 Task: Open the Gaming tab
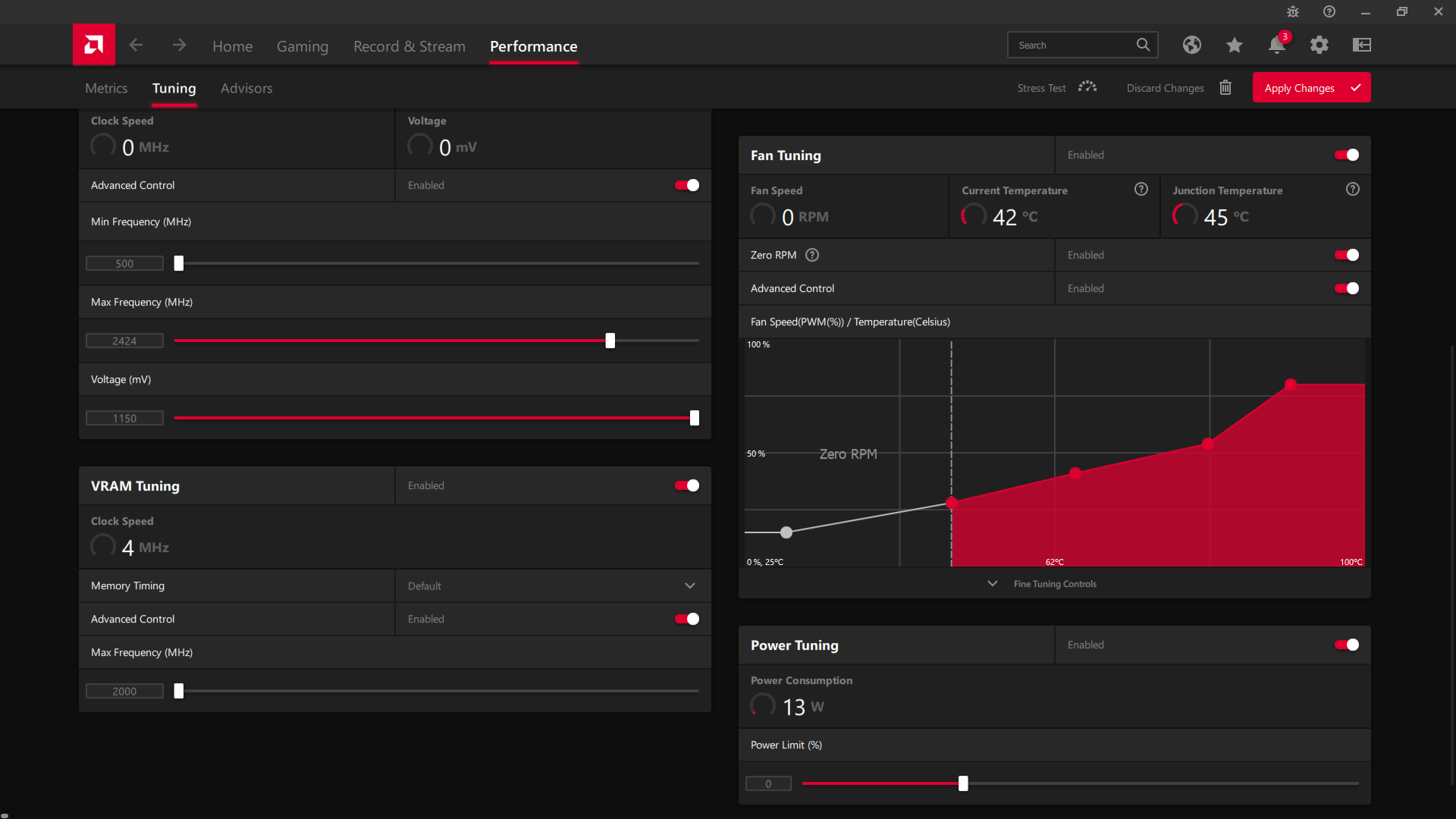(303, 46)
